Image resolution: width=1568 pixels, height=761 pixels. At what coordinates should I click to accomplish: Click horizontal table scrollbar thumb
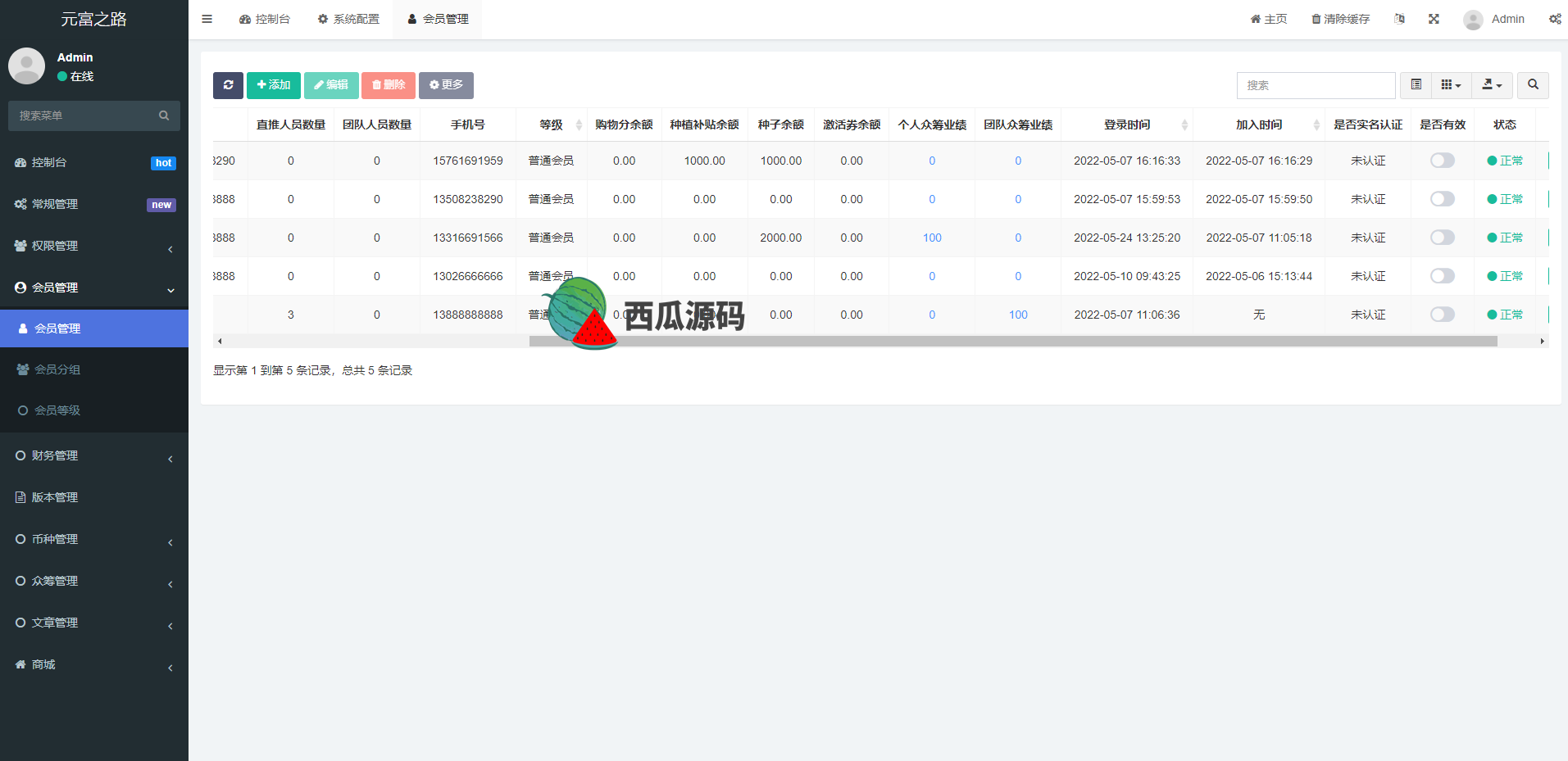click(x=1013, y=342)
